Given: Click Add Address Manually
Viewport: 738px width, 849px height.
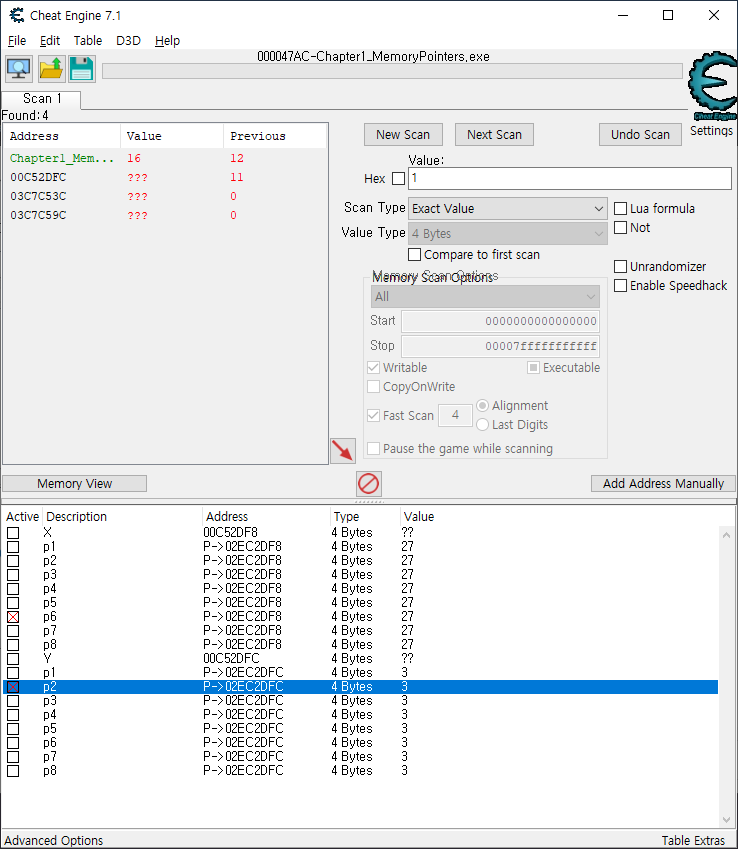Looking at the screenshot, I should [663, 484].
